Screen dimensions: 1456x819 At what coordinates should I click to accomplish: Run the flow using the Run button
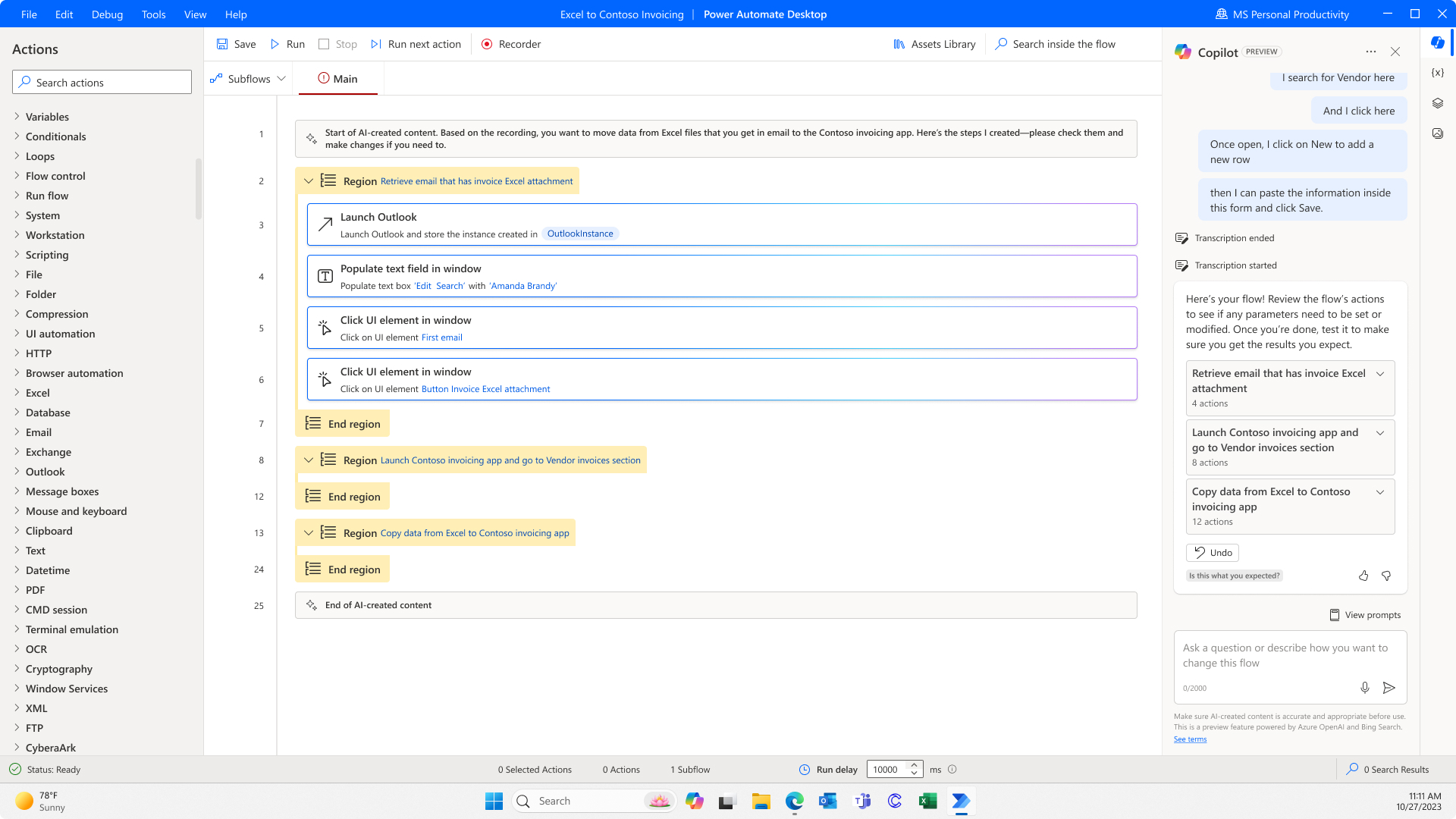tap(287, 44)
